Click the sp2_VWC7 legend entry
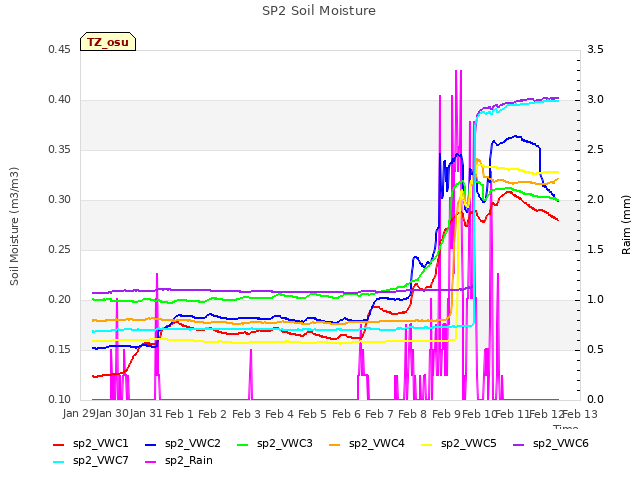Image resolution: width=640 pixels, height=480 pixels. (91, 461)
